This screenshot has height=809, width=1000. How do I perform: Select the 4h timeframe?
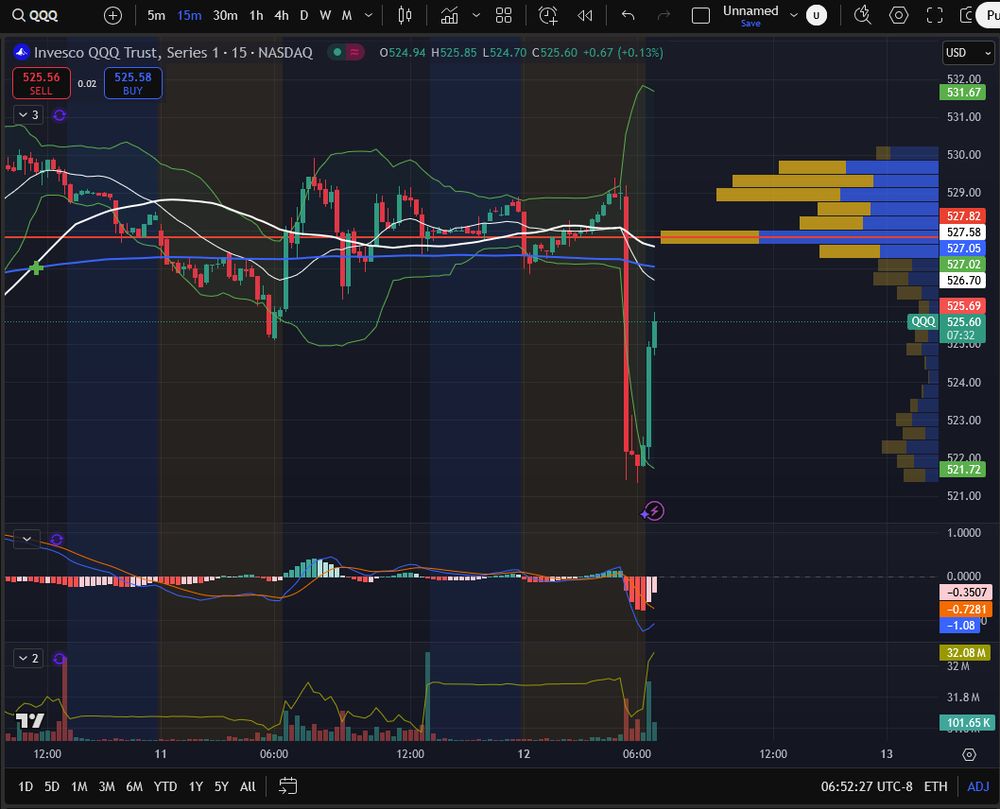281,15
